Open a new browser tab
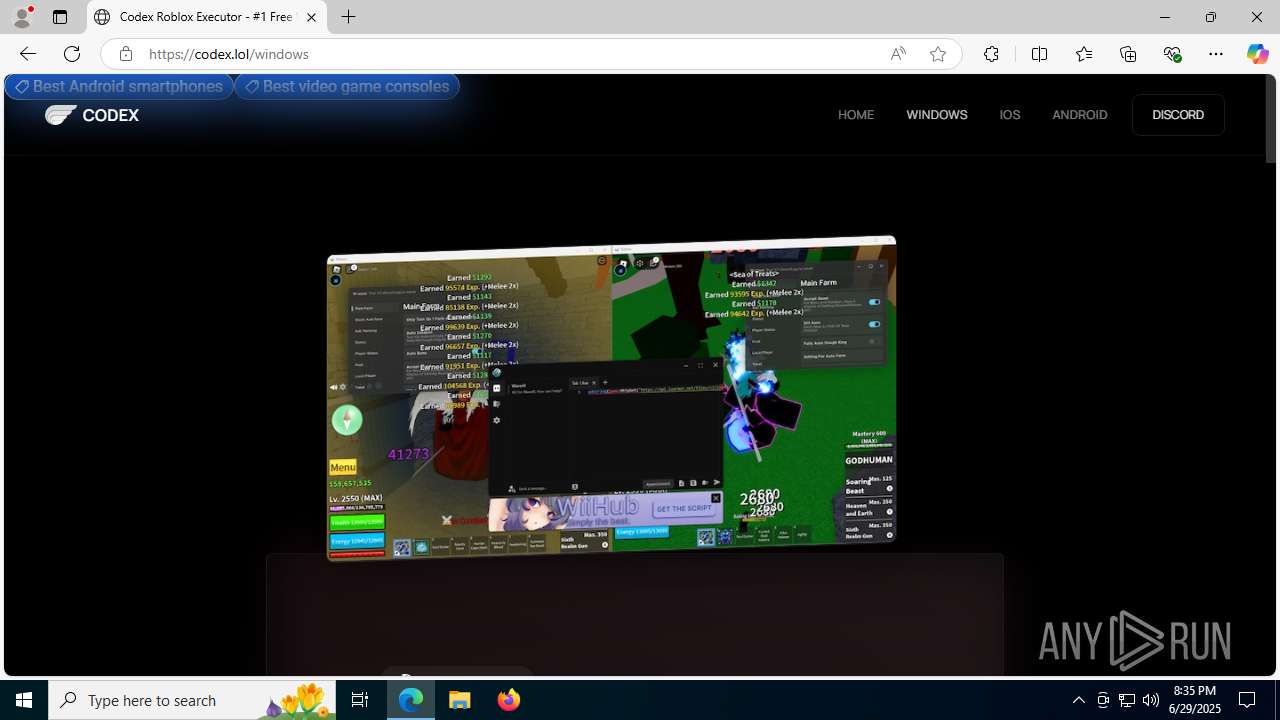 tap(348, 17)
